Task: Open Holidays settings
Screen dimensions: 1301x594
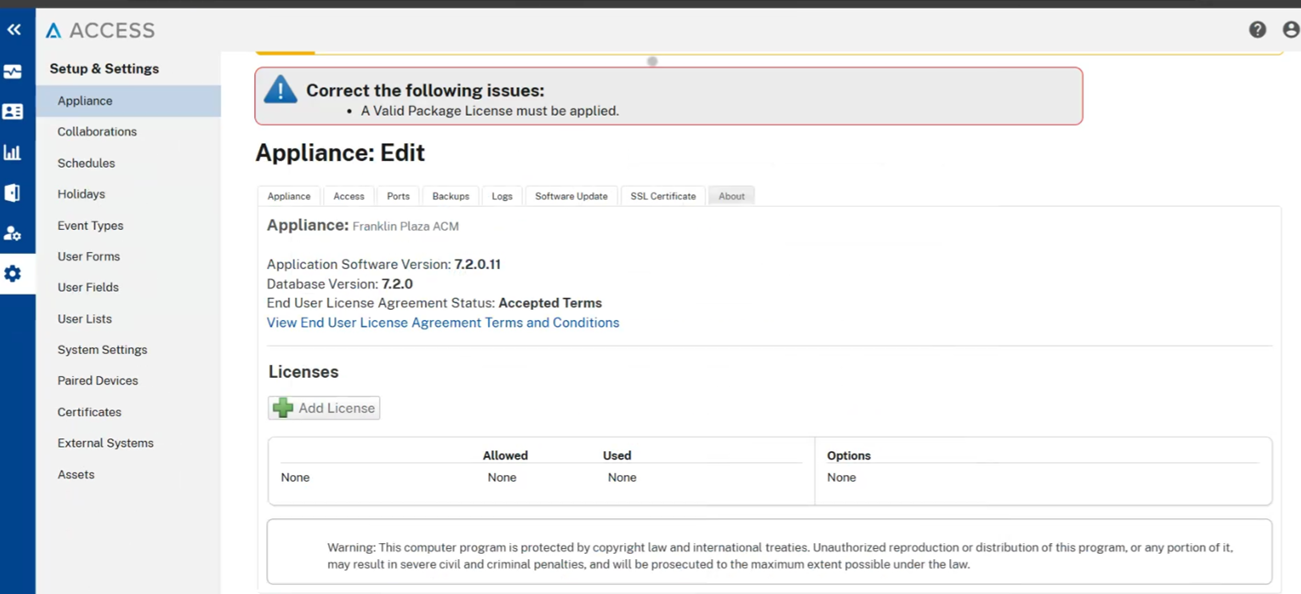Action: (x=81, y=194)
